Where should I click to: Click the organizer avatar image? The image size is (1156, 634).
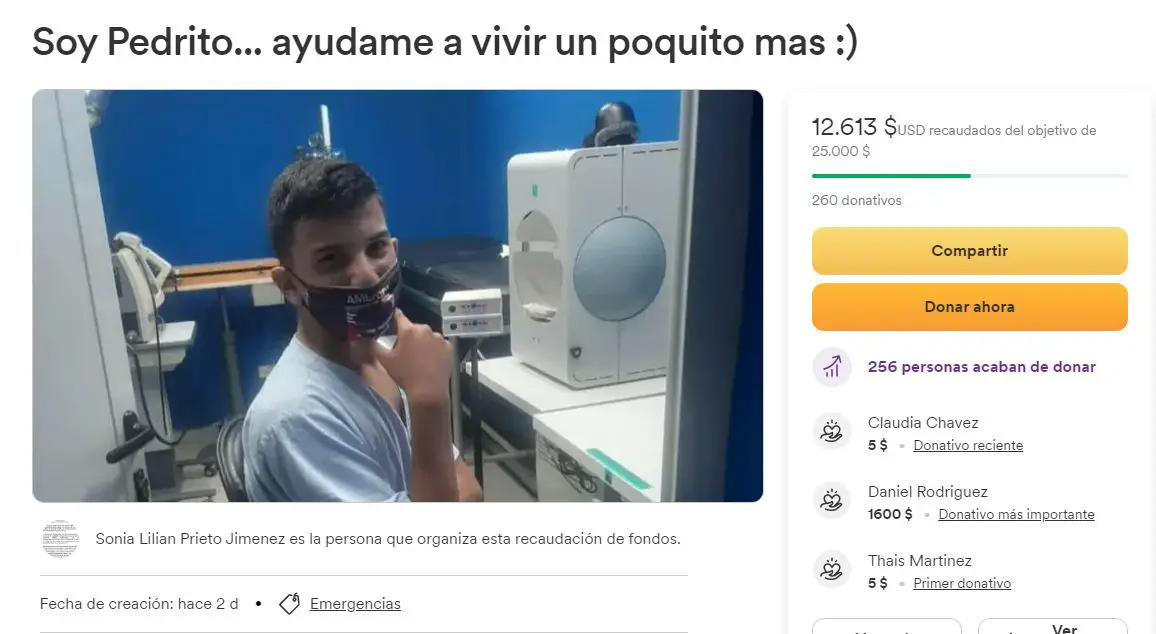(x=60, y=539)
